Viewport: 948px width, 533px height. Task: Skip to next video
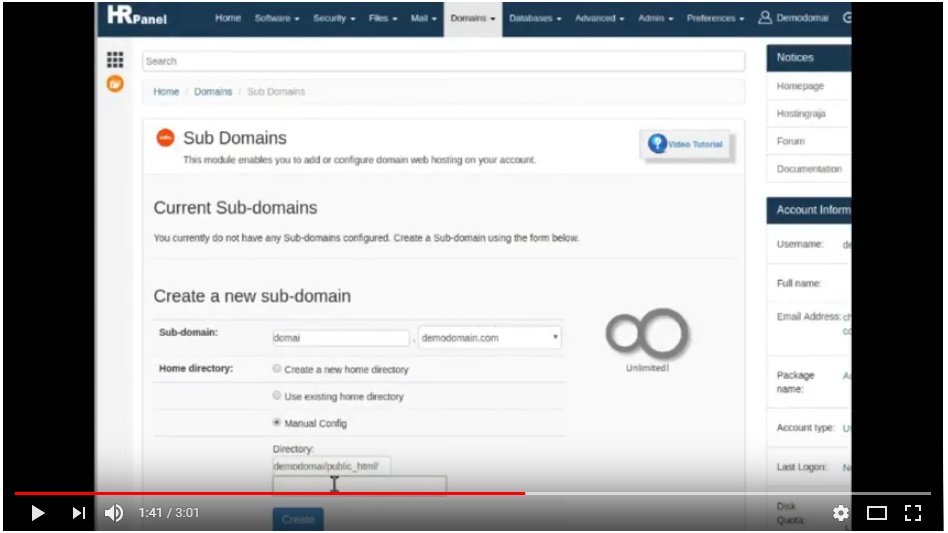(79, 513)
